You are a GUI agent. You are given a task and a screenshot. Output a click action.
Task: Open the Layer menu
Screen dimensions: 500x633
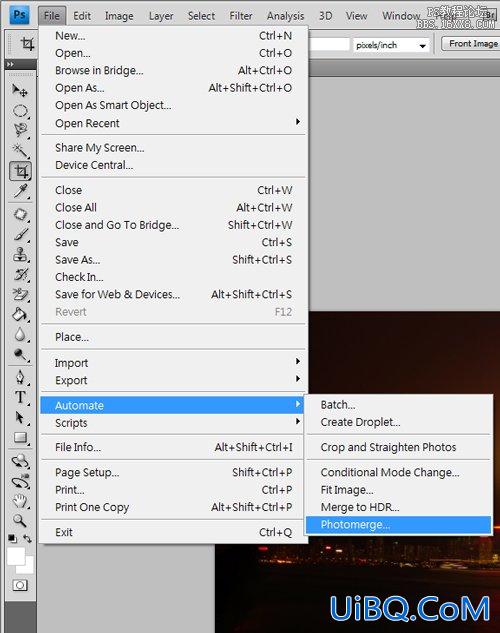click(x=161, y=16)
